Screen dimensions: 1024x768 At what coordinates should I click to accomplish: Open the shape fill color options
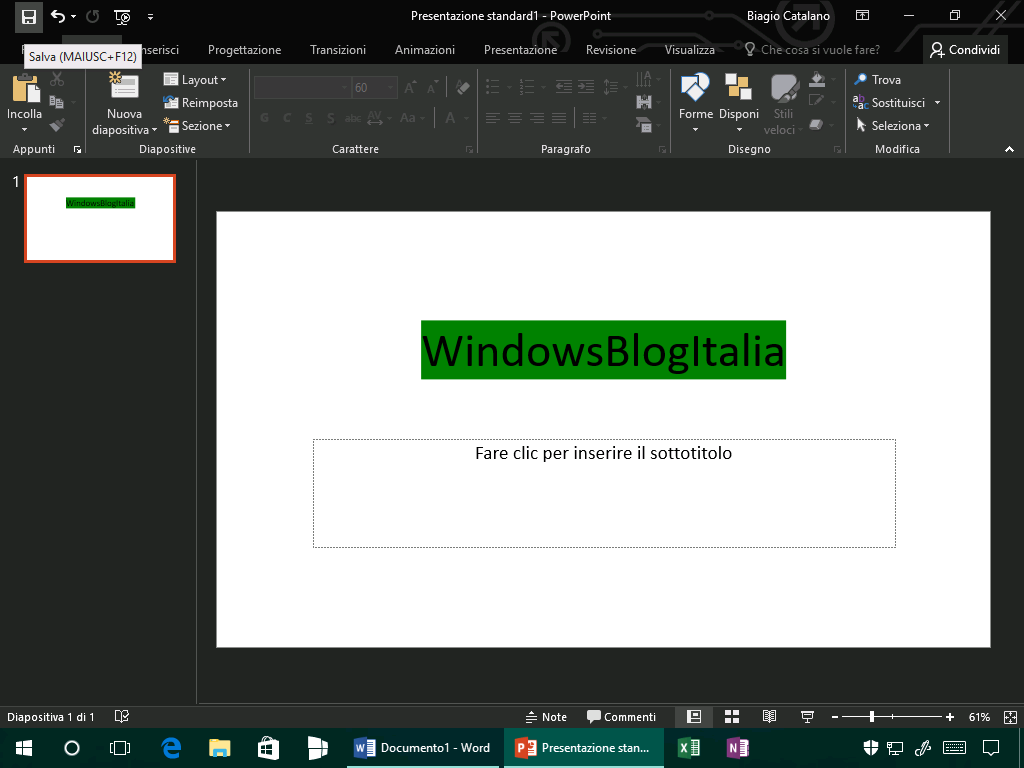(x=816, y=78)
